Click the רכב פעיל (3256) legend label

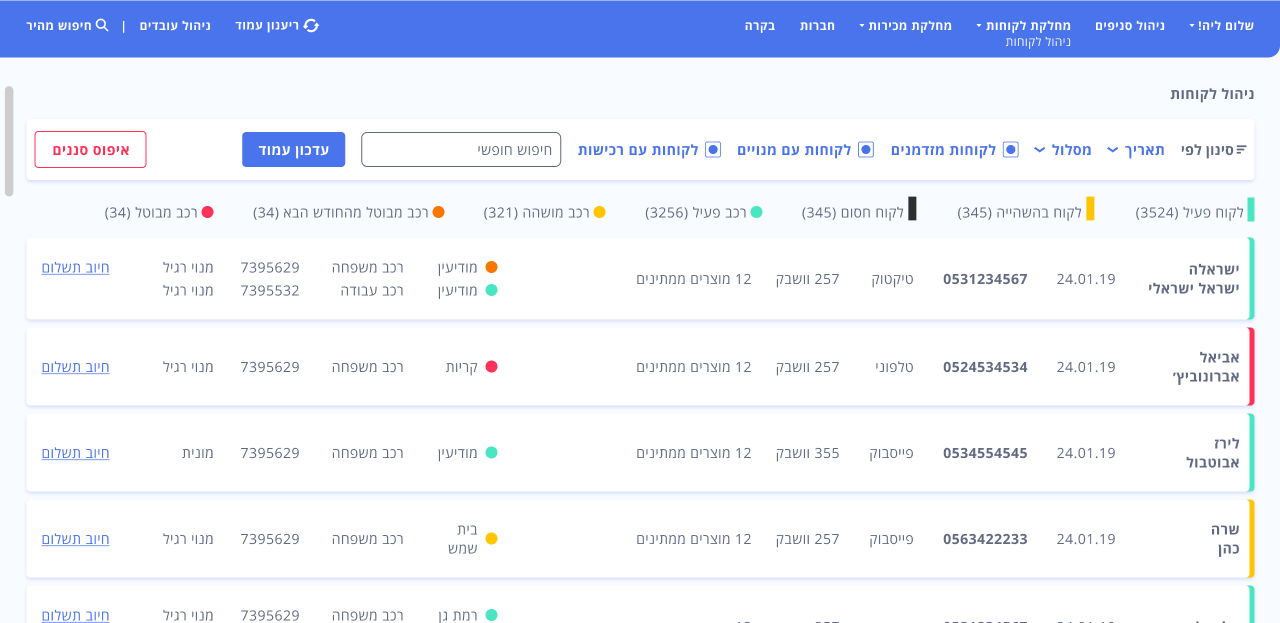click(x=696, y=212)
